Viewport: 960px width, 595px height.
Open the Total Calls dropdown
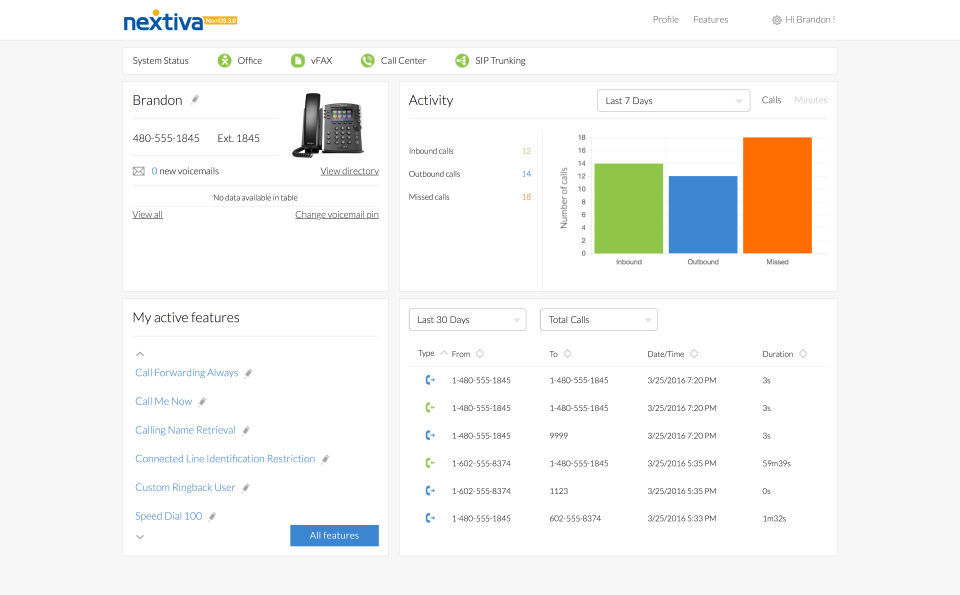[599, 320]
